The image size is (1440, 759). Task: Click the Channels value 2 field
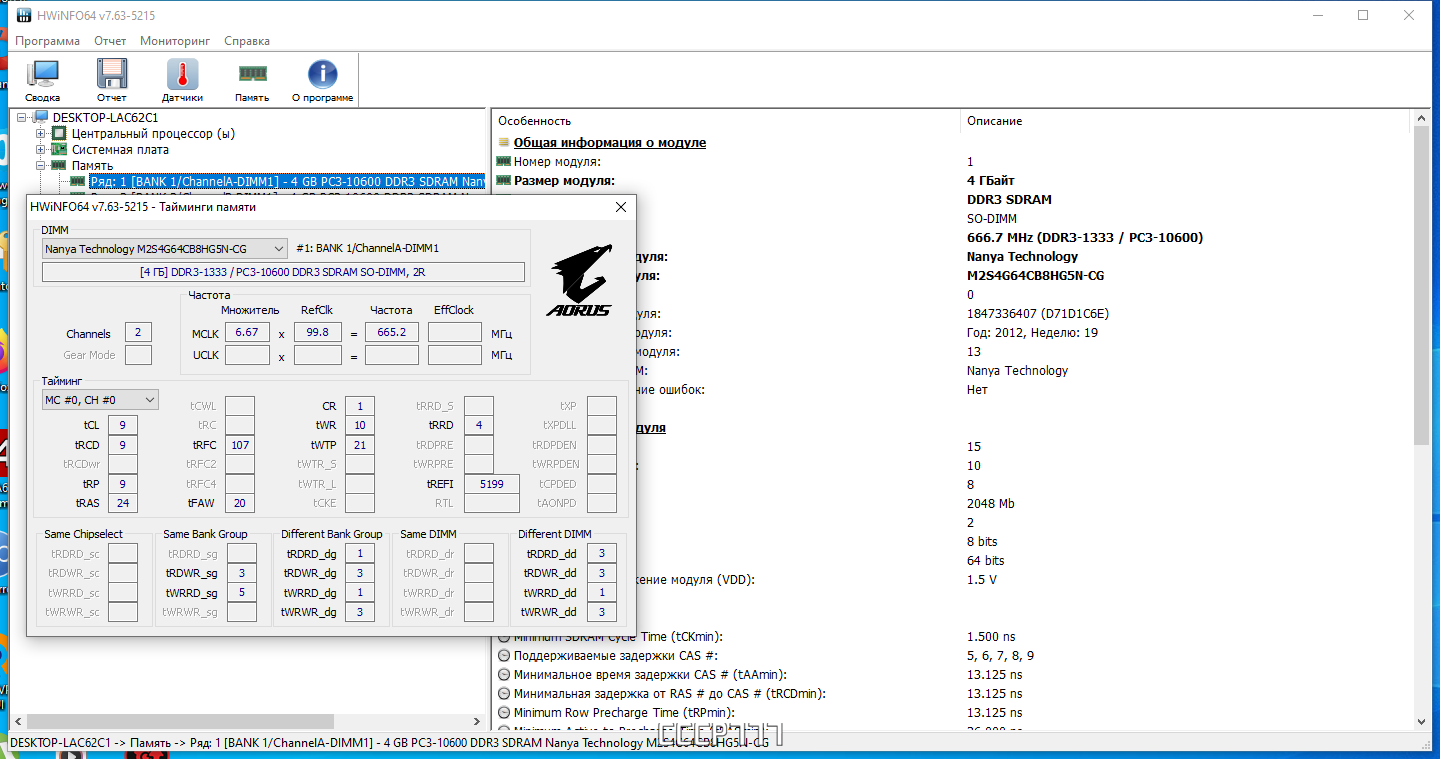pos(138,333)
